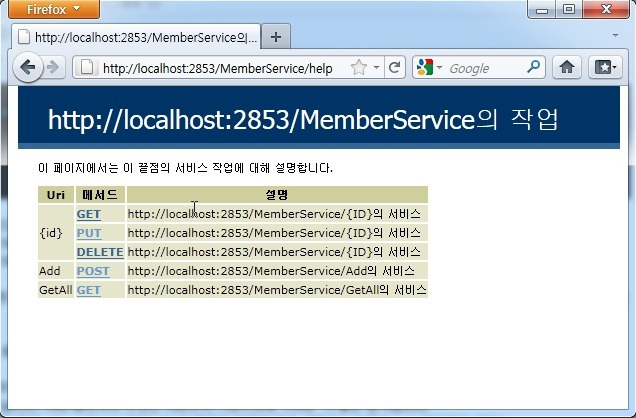Image resolution: width=636 pixels, height=418 pixels.
Task: Click the '설명' column header
Action: tap(277, 195)
